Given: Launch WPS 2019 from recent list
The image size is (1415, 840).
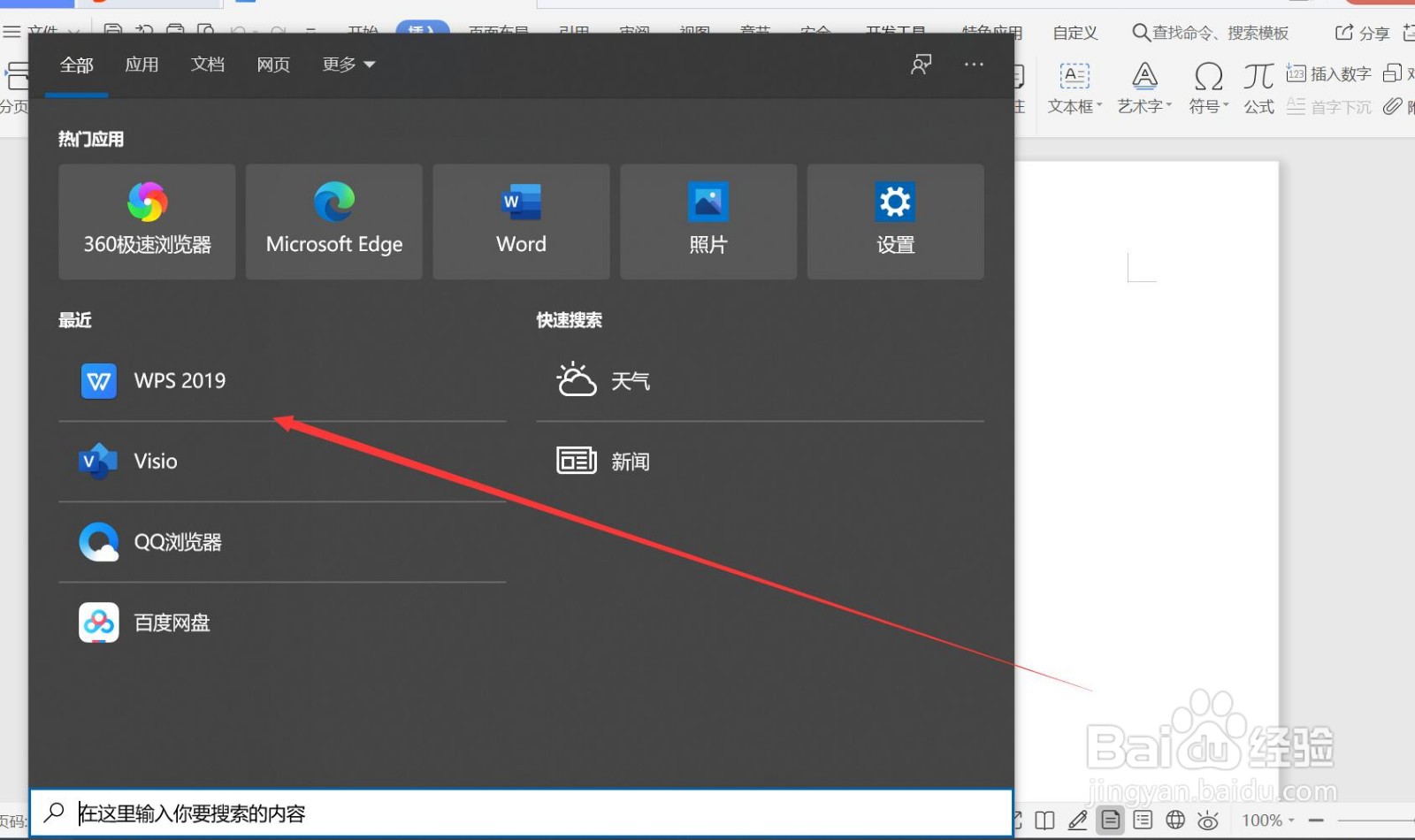Looking at the screenshot, I should click(282, 381).
